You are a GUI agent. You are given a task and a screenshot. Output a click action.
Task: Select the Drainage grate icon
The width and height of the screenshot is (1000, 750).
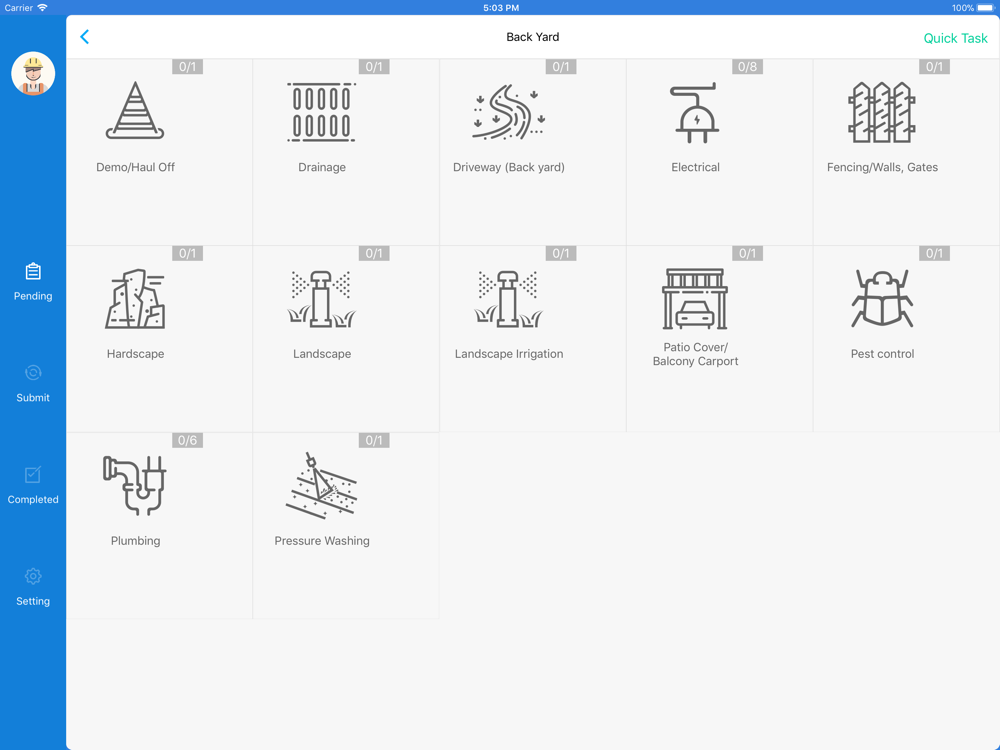(x=321, y=112)
